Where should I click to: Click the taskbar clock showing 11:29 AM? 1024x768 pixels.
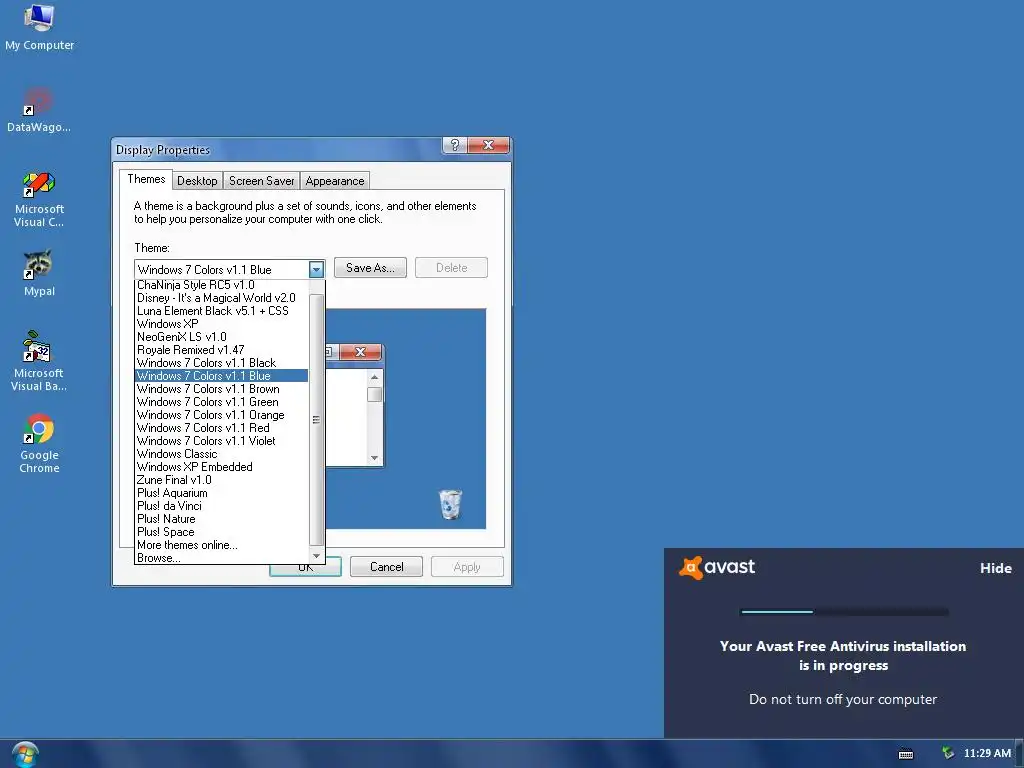(987, 753)
